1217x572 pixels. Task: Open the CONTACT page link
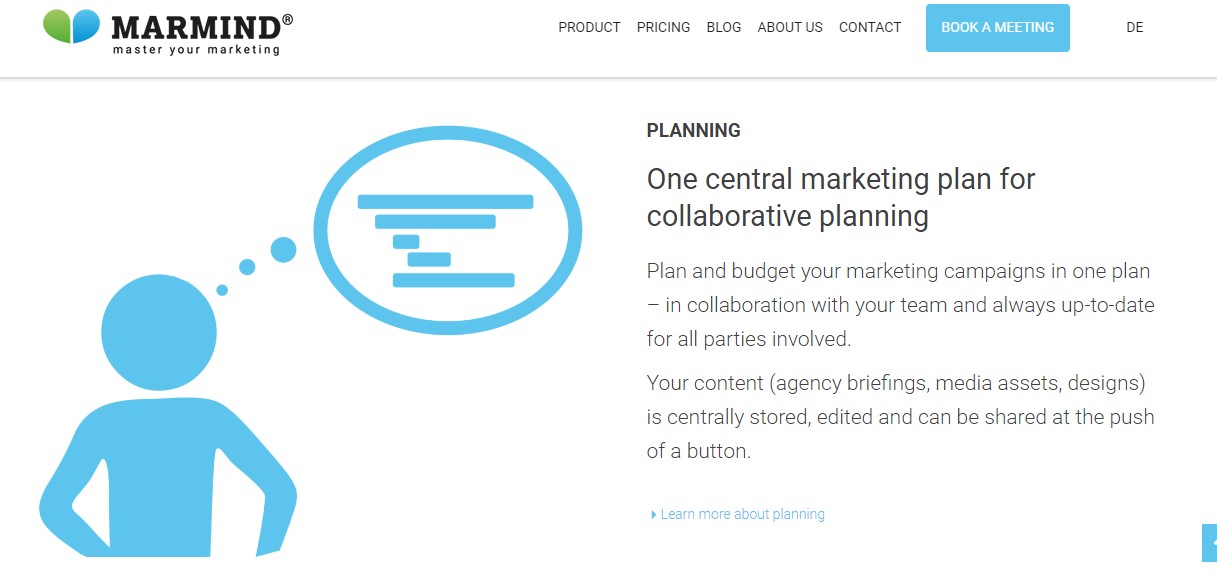point(870,28)
